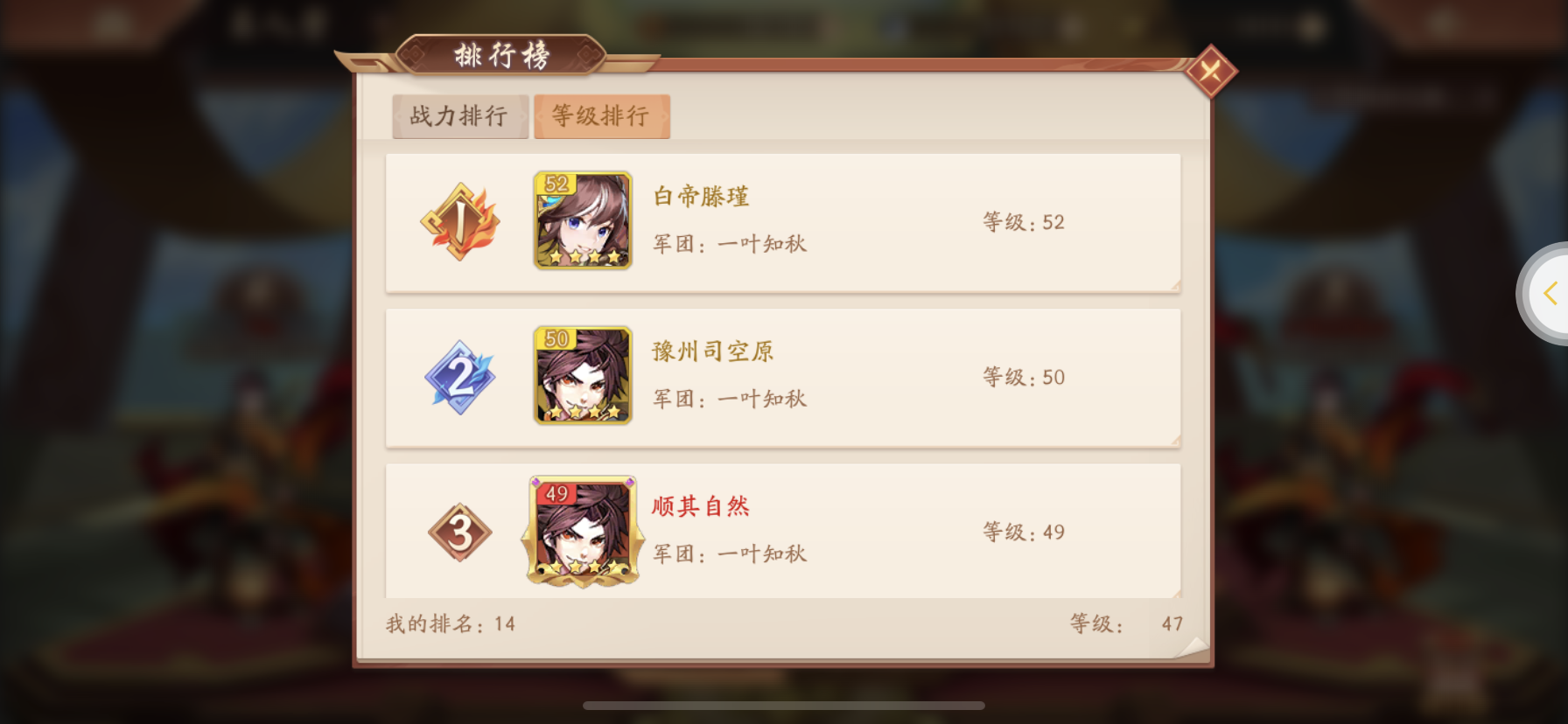Click 等级：49 in the third row
Viewport: 1568px width, 724px height.
click(1024, 532)
